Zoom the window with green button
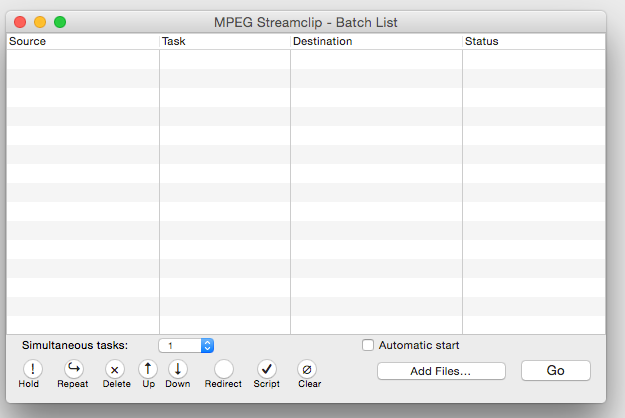The image size is (625, 418). (x=60, y=22)
